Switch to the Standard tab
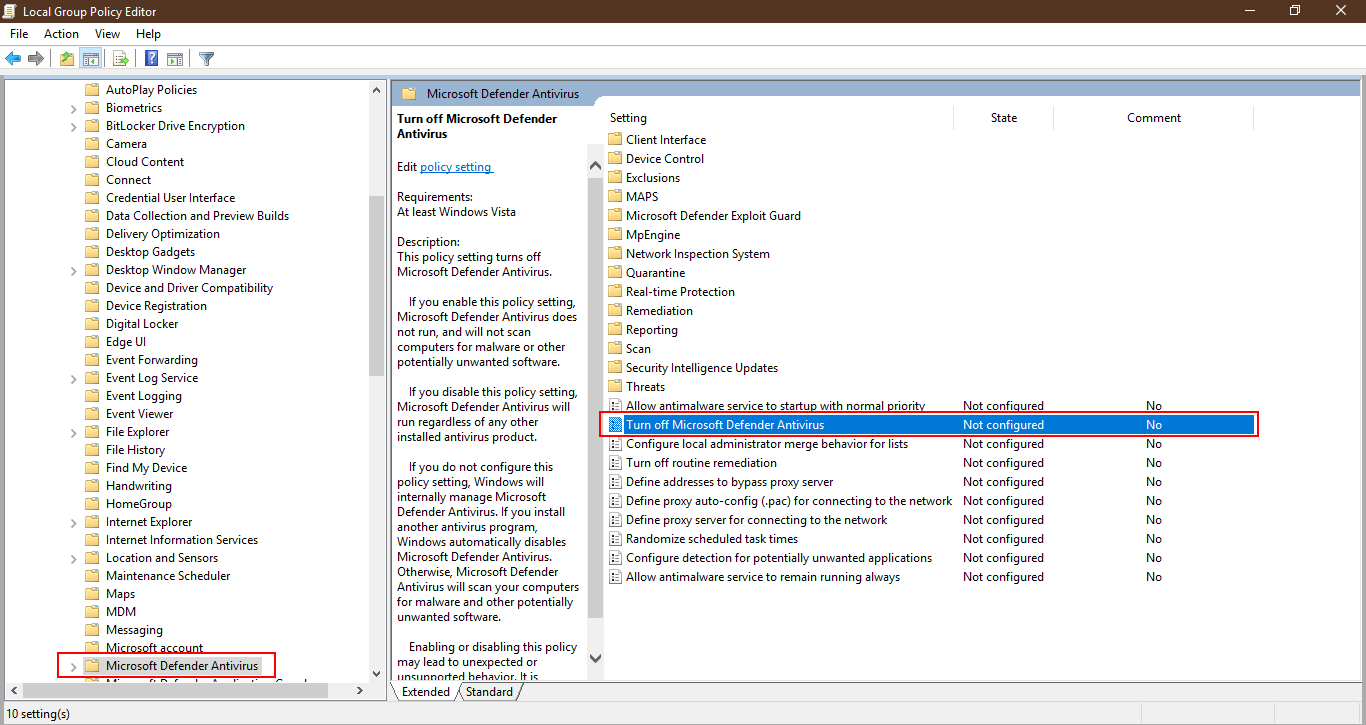This screenshot has width=1366, height=725. click(489, 692)
